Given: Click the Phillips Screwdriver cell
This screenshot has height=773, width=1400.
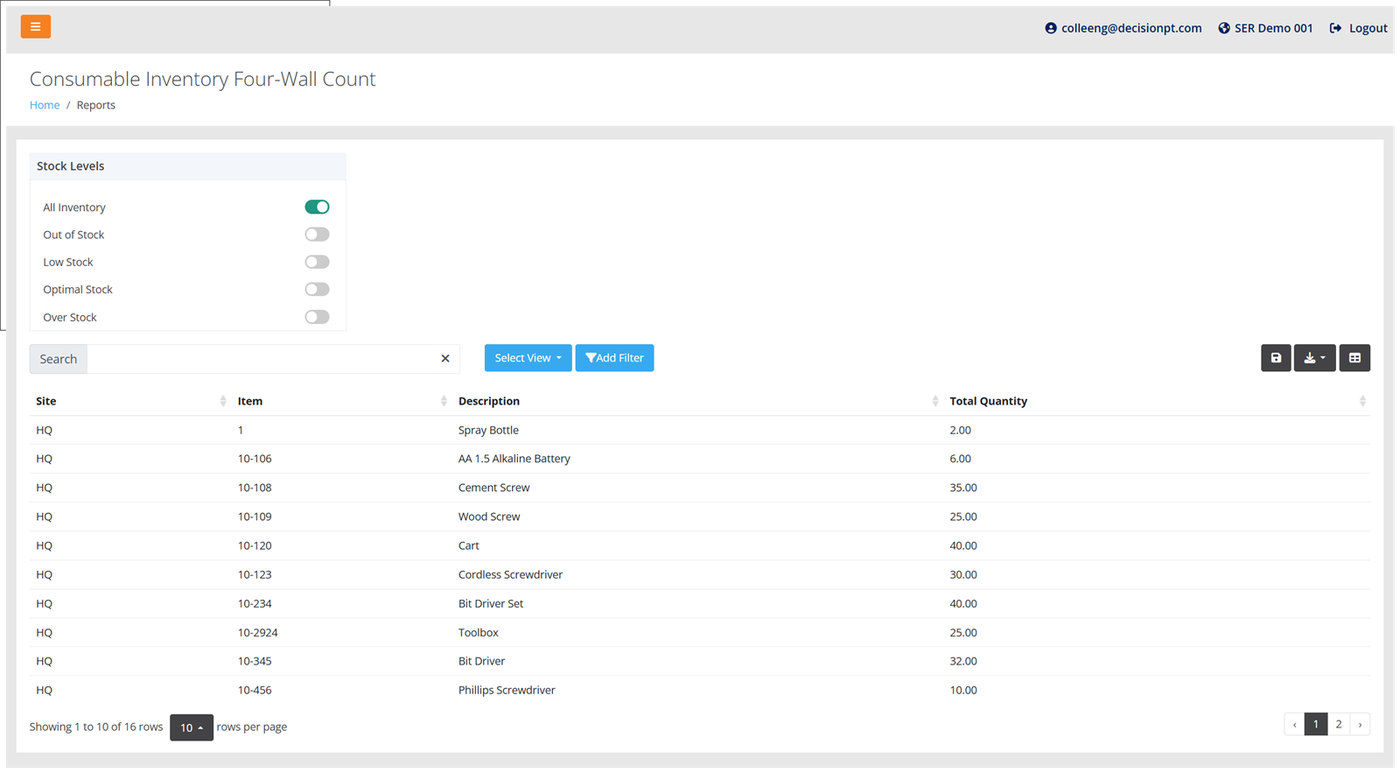Looking at the screenshot, I should click(506, 690).
